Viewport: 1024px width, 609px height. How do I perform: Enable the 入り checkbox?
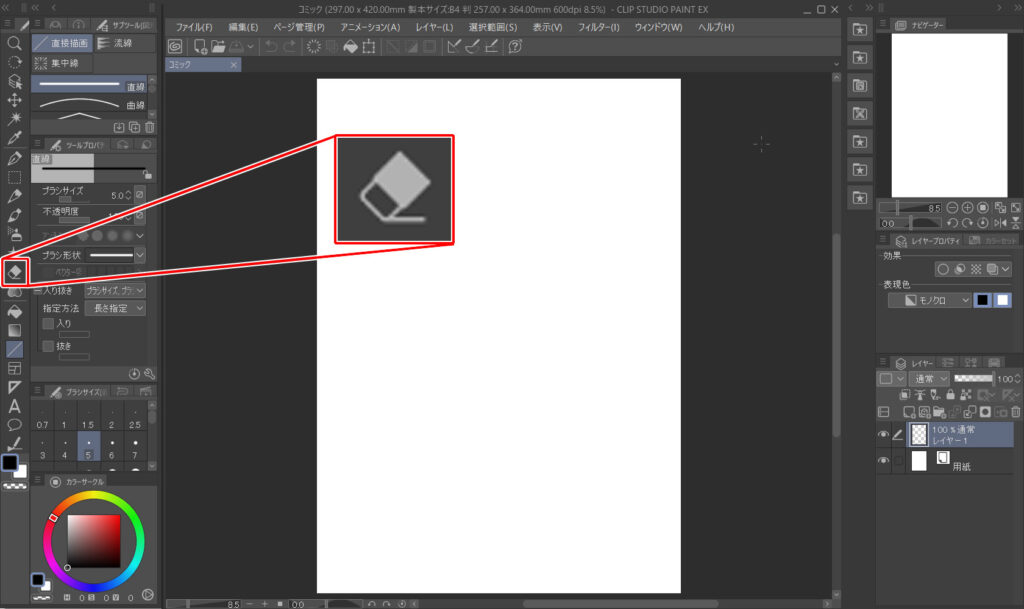(48, 324)
